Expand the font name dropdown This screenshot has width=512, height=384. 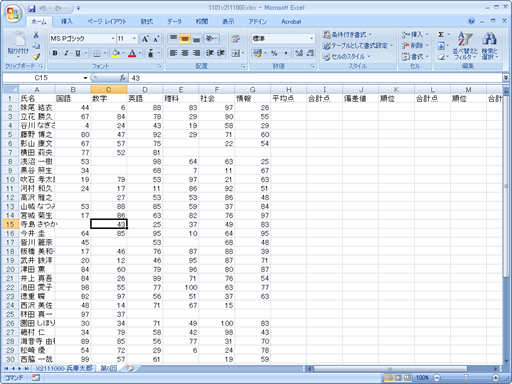point(112,39)
